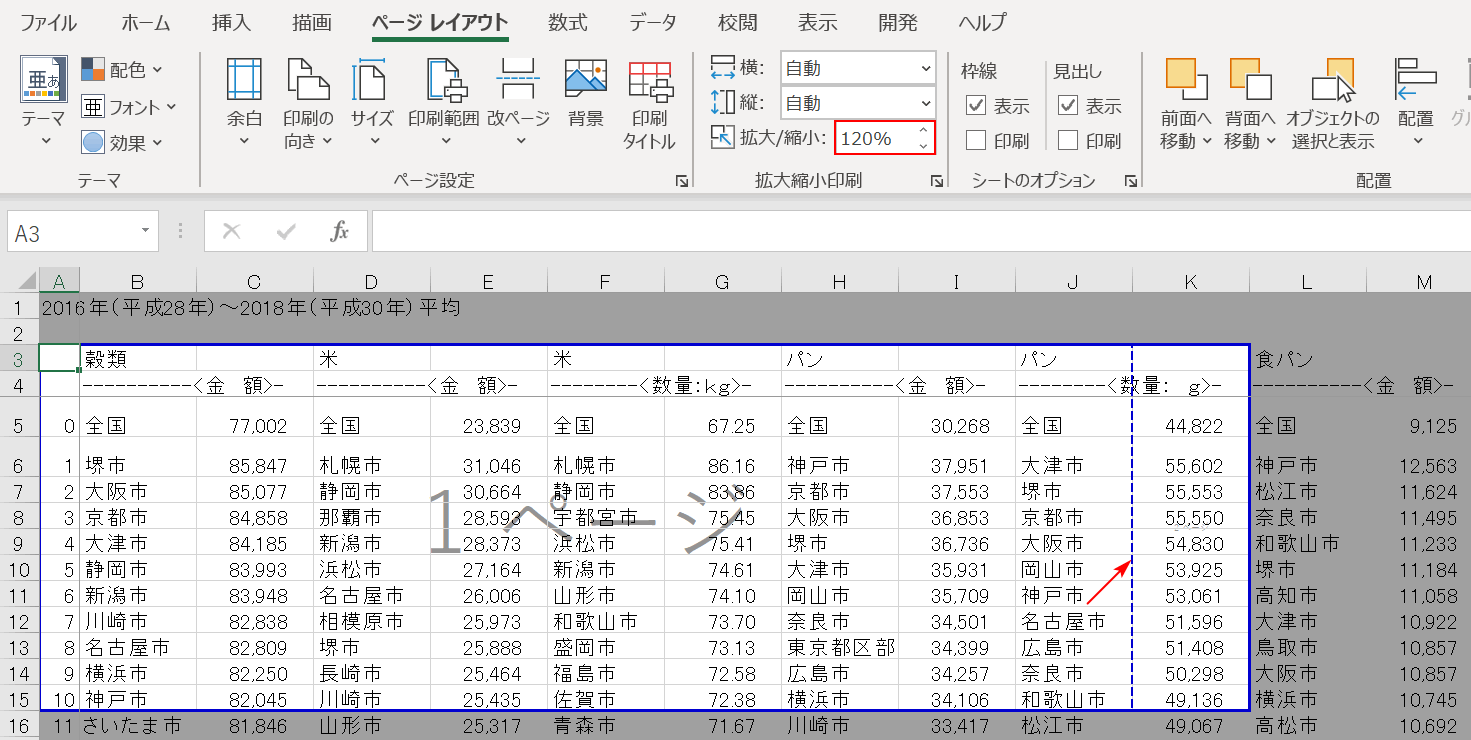Image resolution: width=1471 pixels, height=740 pixels.
Task: Expand the 前面へ移動 dropdown arrow
Action: [x=1207, y=141]
